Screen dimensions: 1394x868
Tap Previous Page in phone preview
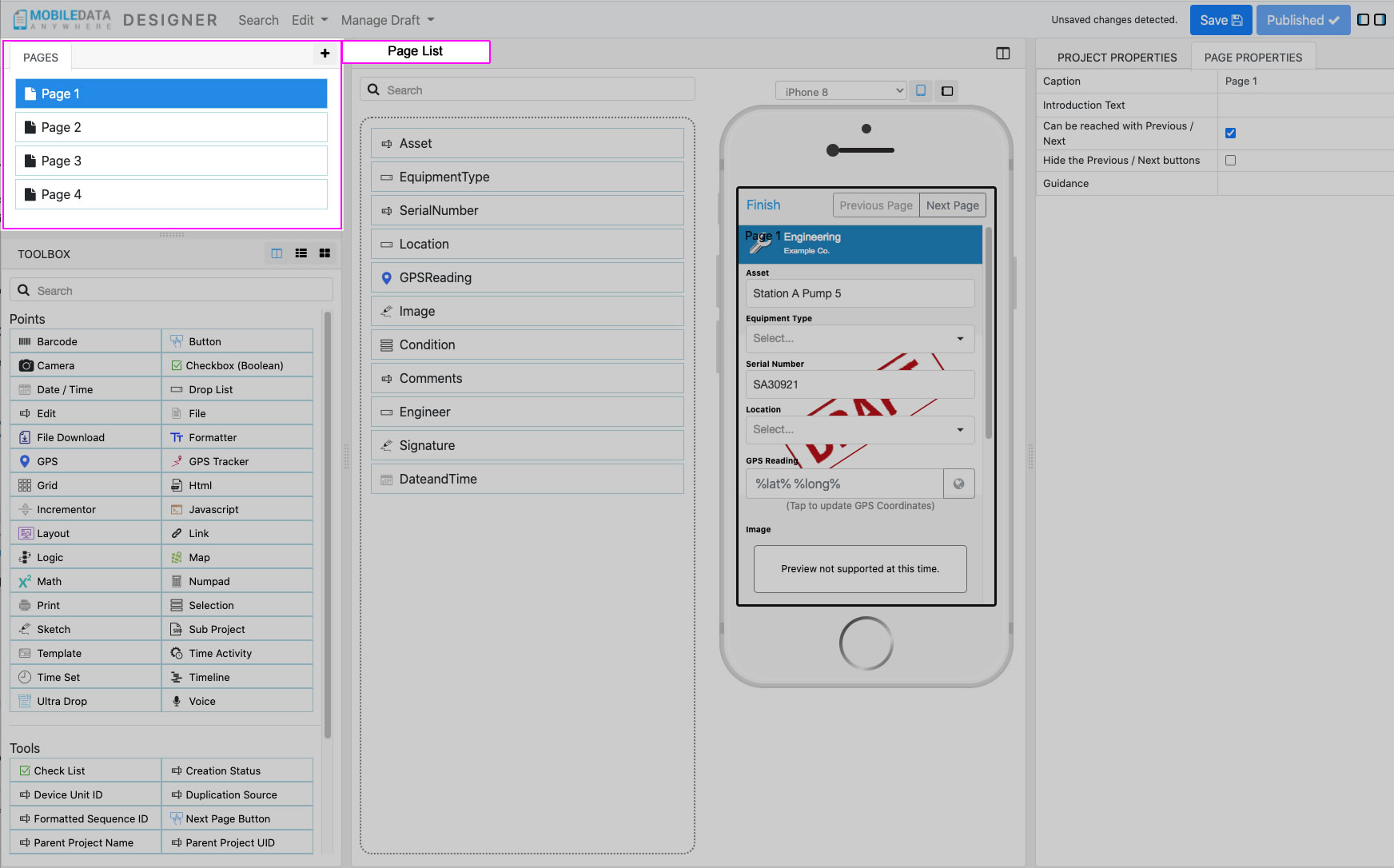(876, 205)
